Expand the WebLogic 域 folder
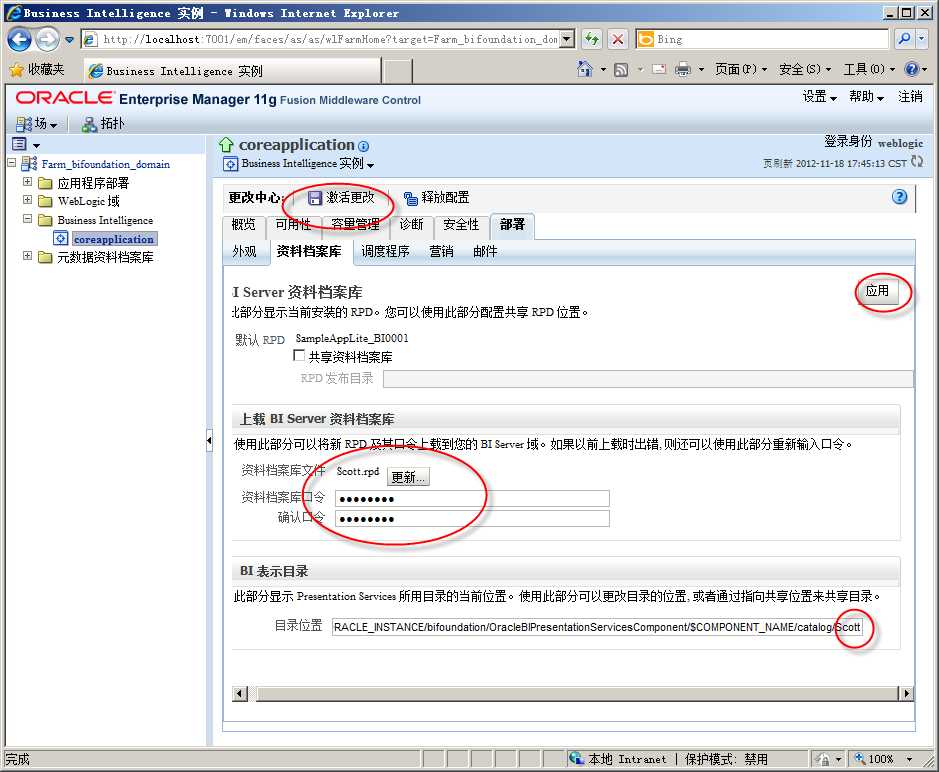 pos(28,199)
